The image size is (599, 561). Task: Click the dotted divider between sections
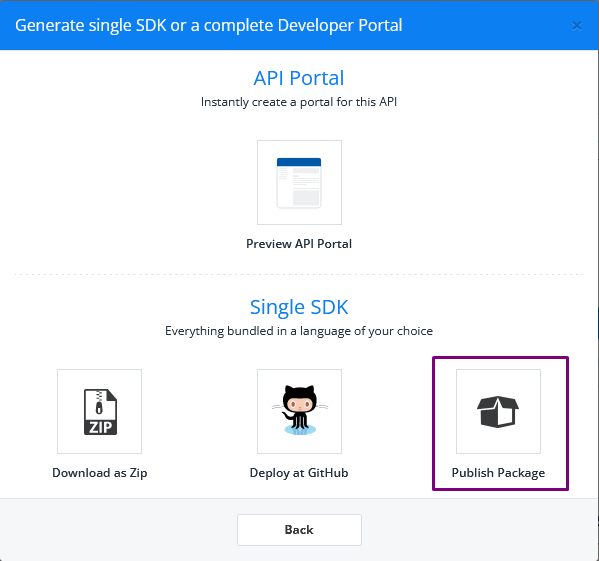pyautogui.click(x=299, y=274)
